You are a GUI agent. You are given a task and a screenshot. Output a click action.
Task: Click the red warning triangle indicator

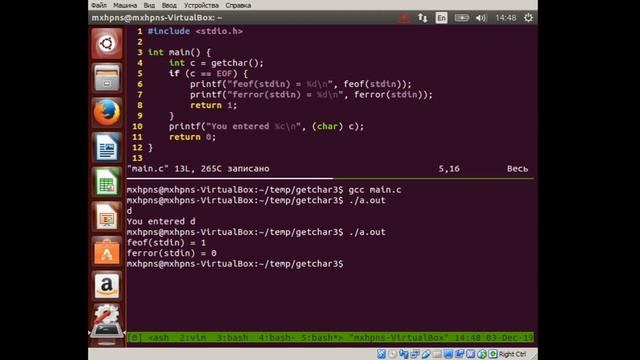(x=404, y=18)
